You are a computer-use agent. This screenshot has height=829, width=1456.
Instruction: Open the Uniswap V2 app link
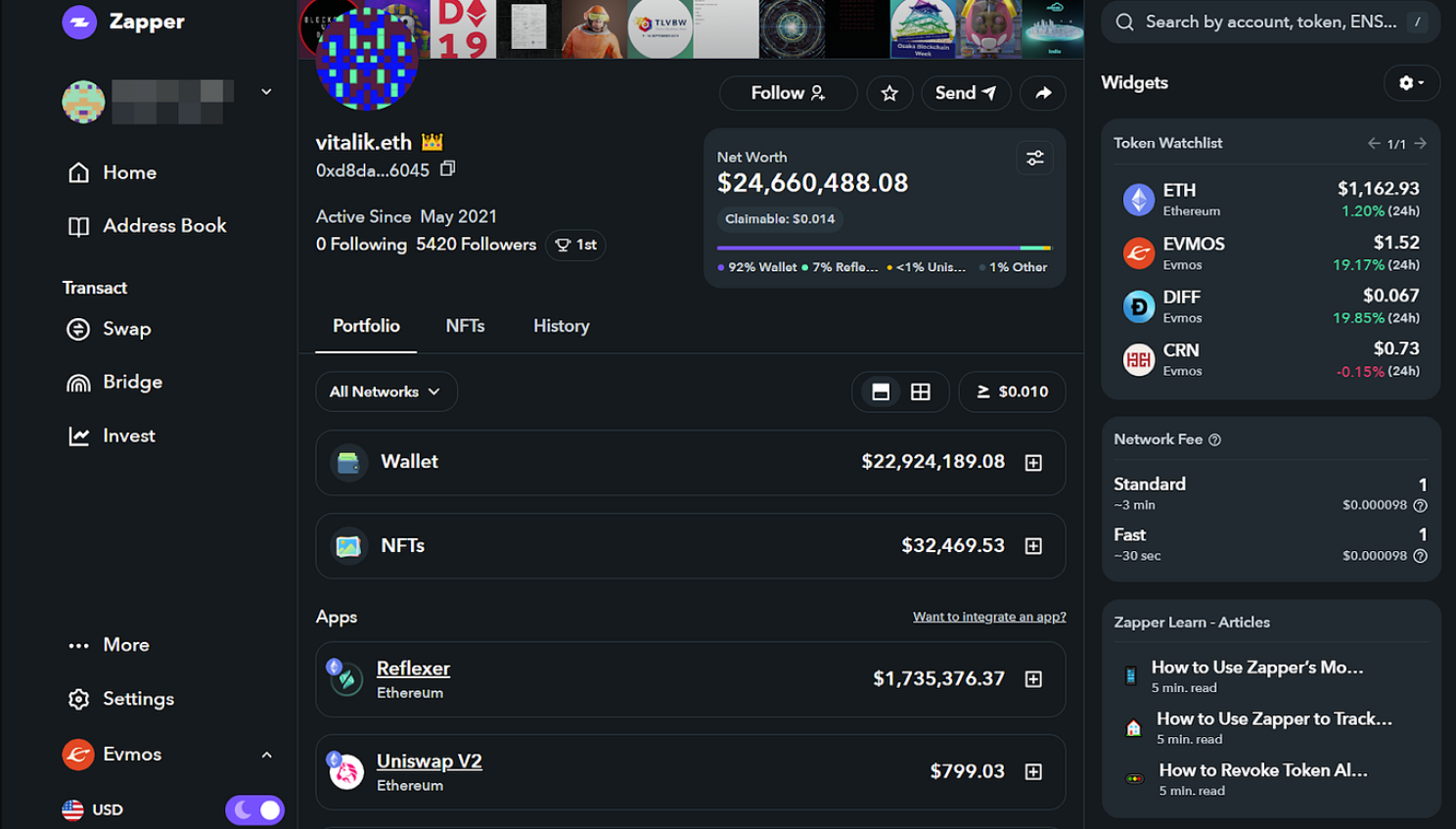[x=429, y=761]
